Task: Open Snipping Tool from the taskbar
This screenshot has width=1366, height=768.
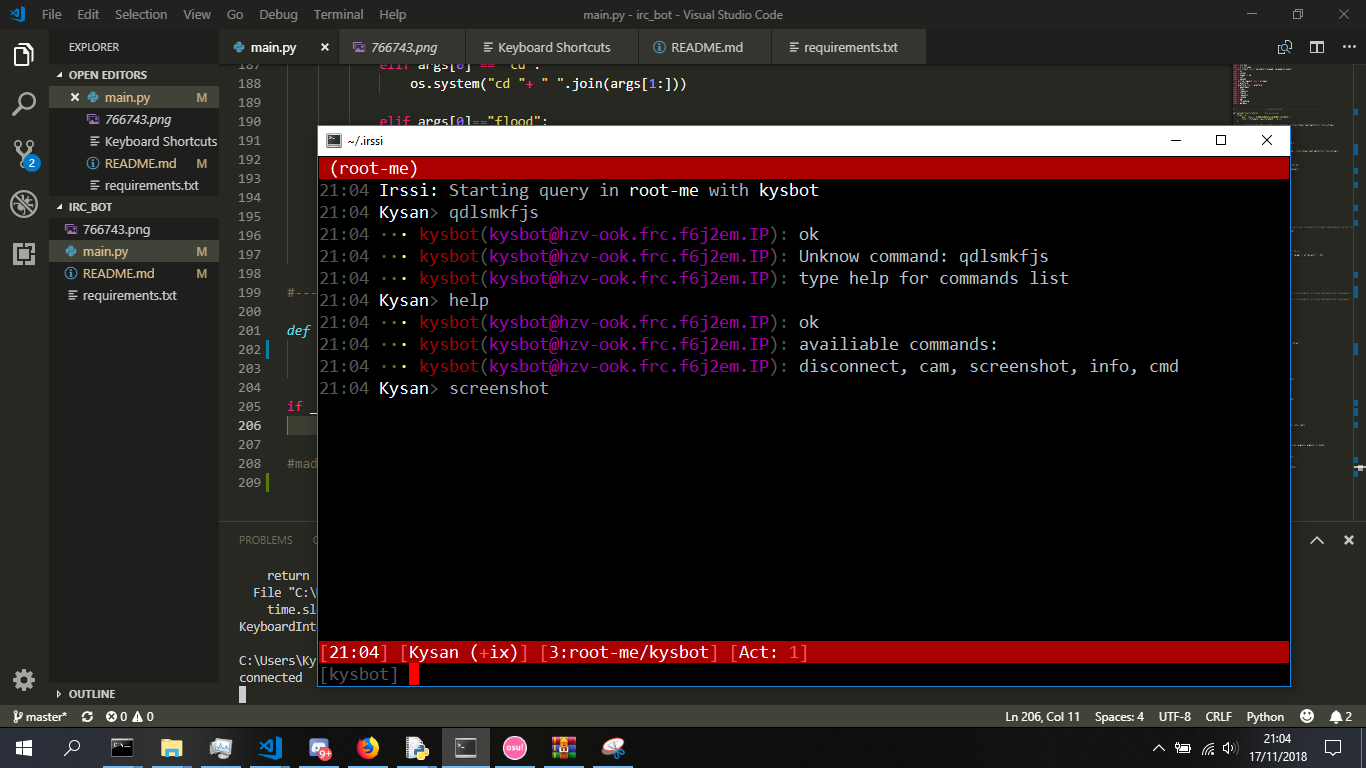Action: 613,747
